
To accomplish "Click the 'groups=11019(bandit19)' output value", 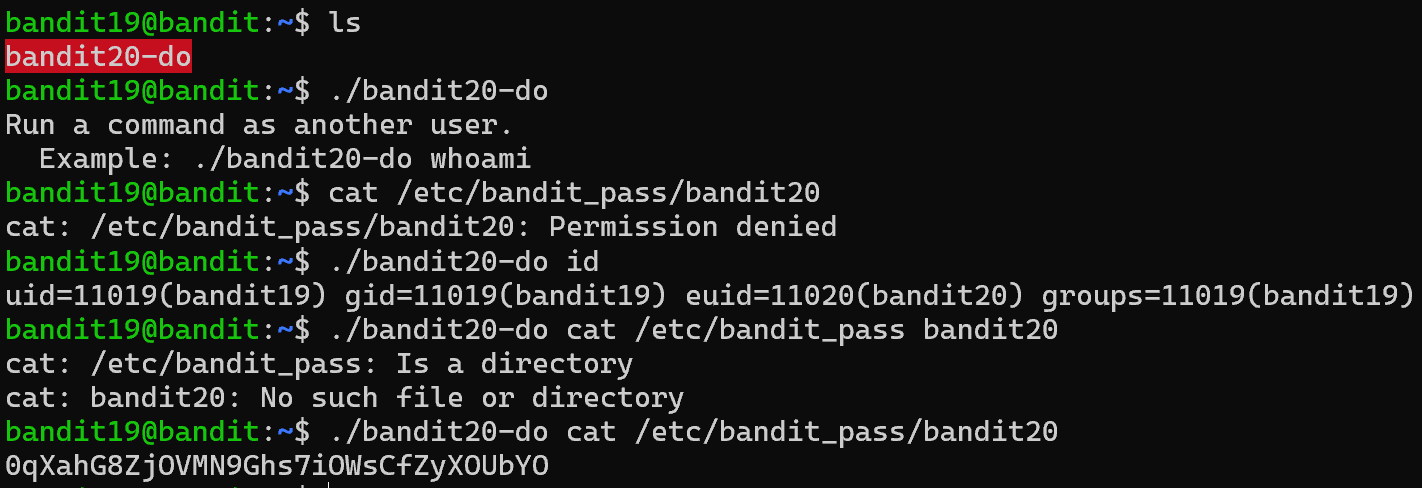I will pyautogui.click(x=1228, y=295).
